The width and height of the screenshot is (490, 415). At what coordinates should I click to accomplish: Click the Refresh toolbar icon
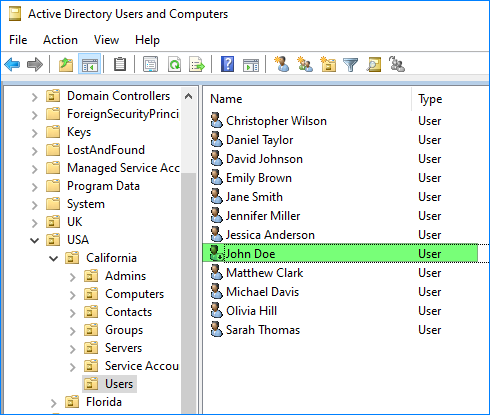click(x=175, y=64)
